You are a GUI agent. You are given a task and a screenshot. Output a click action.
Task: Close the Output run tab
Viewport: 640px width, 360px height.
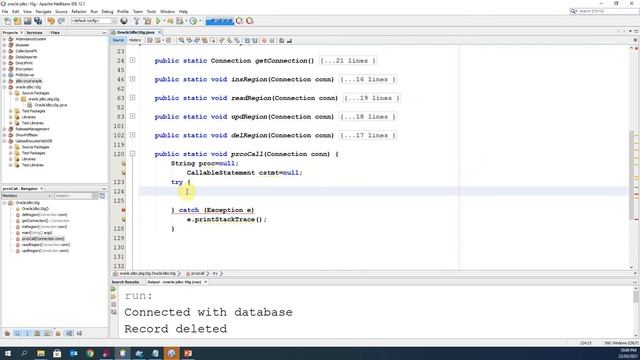click(206, 282)
